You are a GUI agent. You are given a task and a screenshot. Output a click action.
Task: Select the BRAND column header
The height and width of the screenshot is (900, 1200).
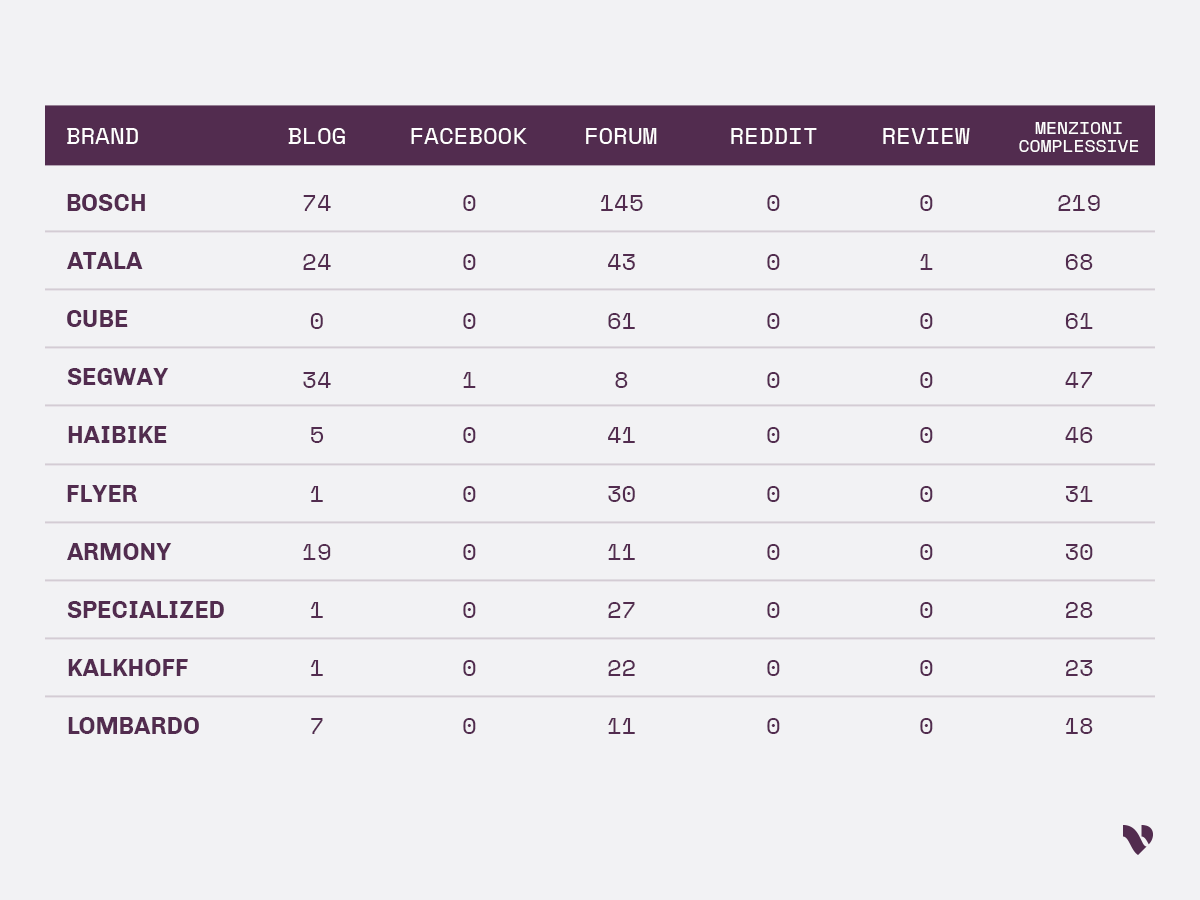tap(103, 137)
